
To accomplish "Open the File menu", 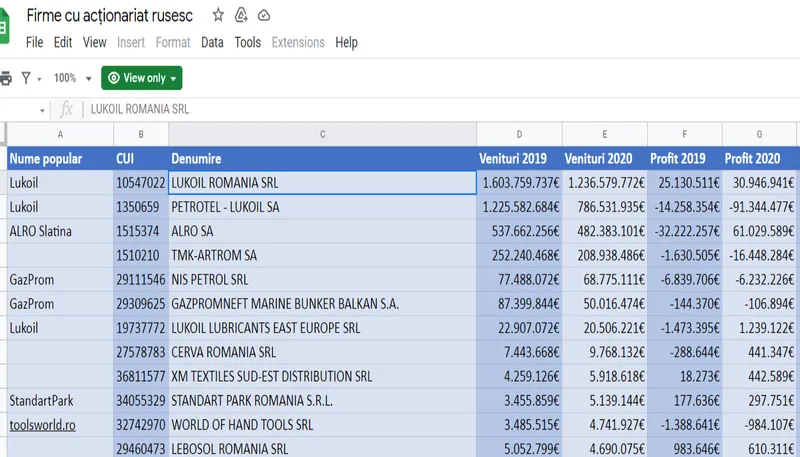I will coord(34,42).
